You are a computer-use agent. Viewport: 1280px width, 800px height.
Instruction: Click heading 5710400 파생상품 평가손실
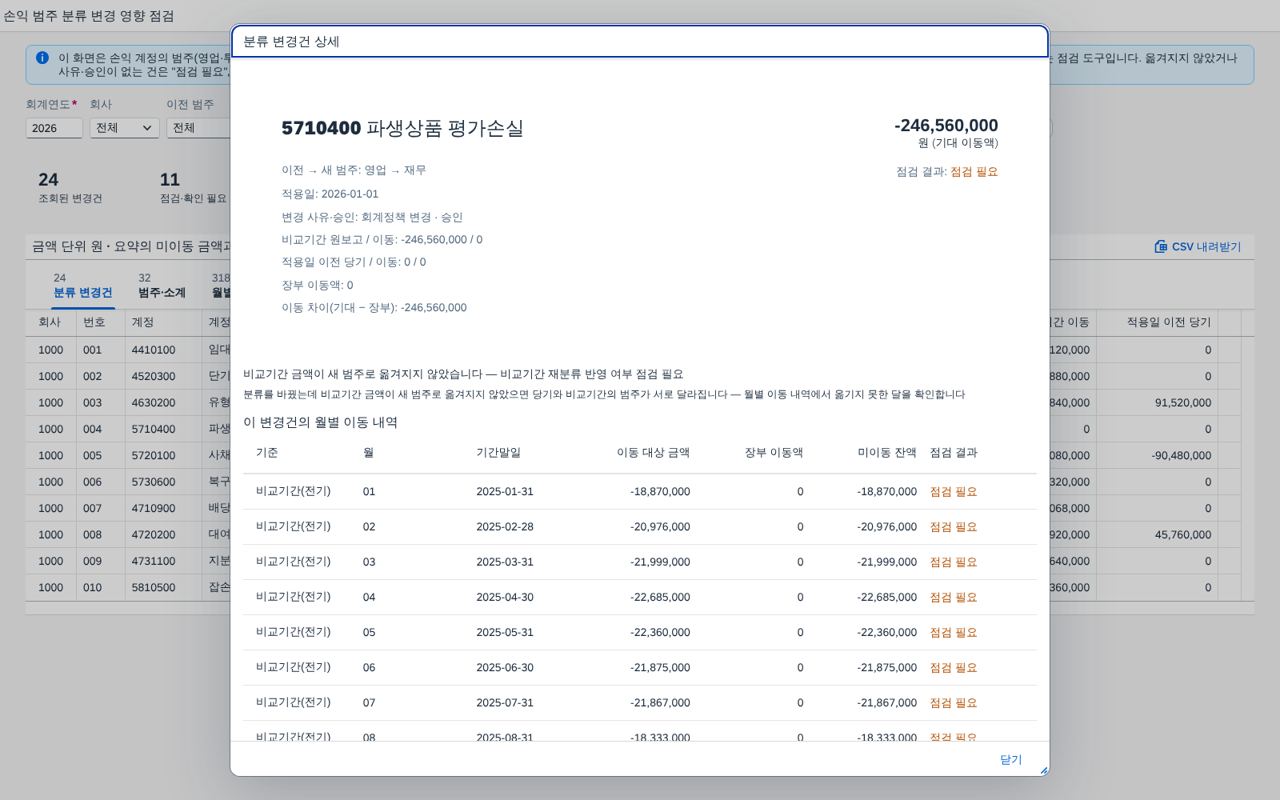click(402, 128)
